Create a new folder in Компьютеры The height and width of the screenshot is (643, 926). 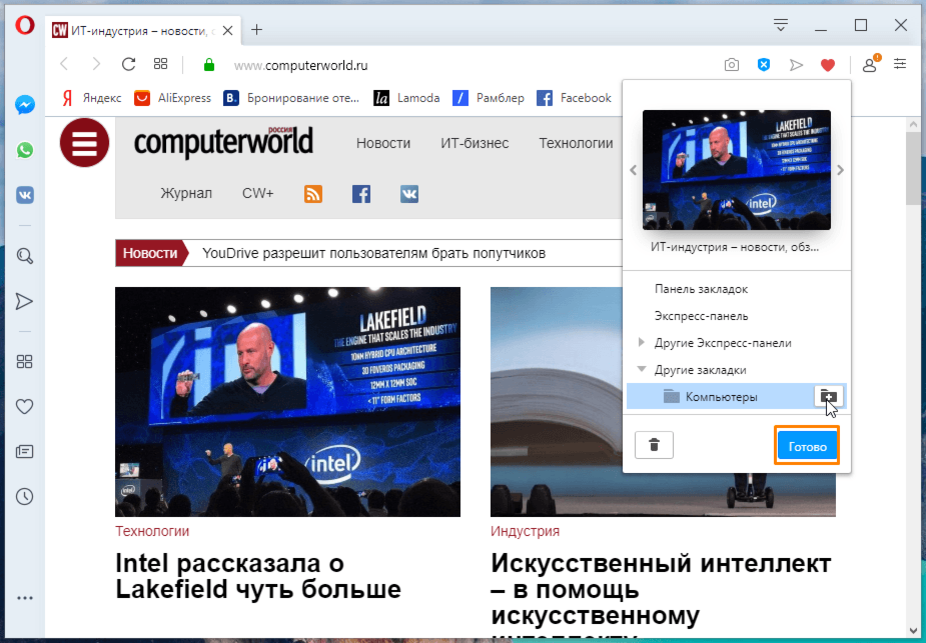829,396
